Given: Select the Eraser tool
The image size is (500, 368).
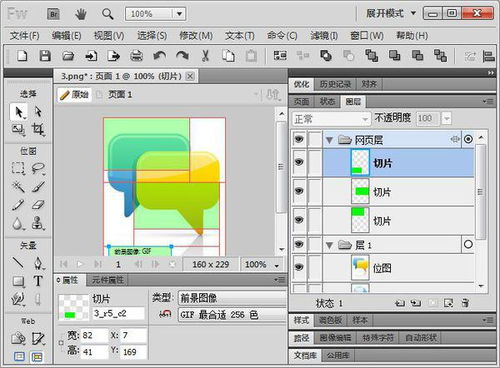Looking at the screenshot, I should [x=38, y=204].
